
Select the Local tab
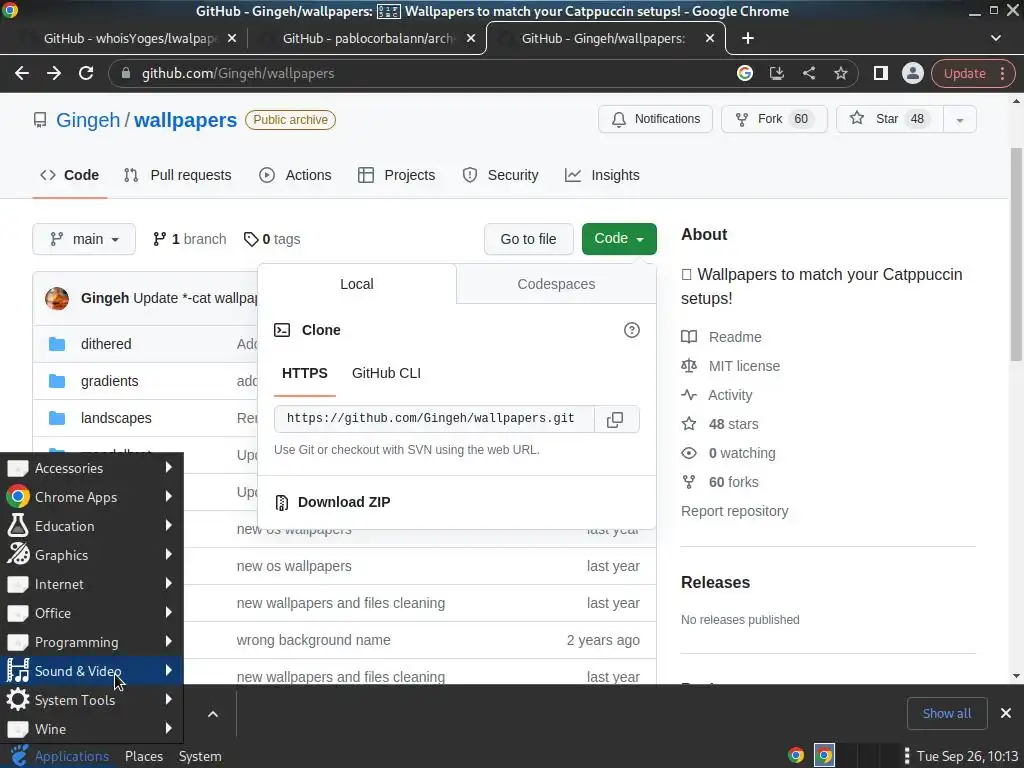[357, 284]
